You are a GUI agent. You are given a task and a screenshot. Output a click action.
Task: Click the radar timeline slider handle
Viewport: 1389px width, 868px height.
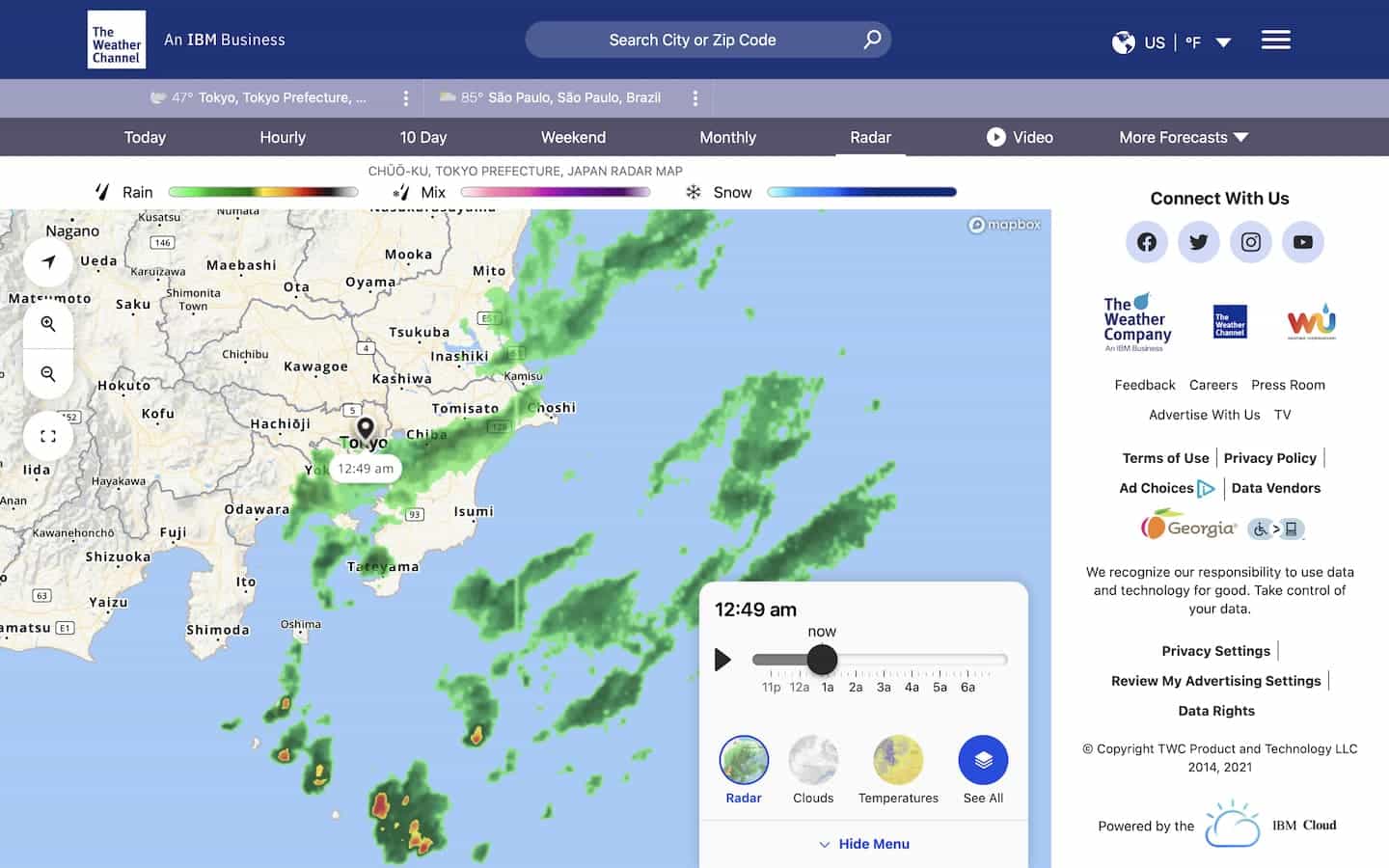point(822,660)
